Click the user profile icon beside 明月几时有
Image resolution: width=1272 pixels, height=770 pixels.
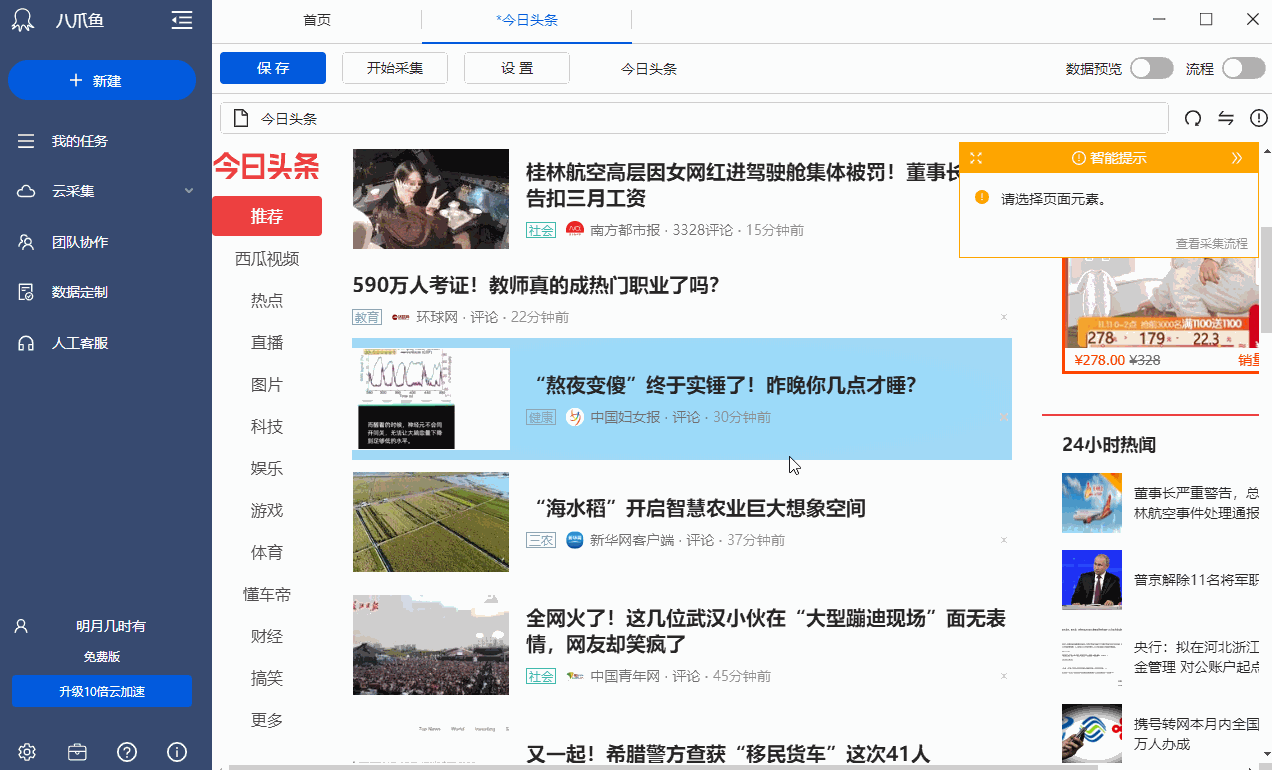(x=20, y=626)
